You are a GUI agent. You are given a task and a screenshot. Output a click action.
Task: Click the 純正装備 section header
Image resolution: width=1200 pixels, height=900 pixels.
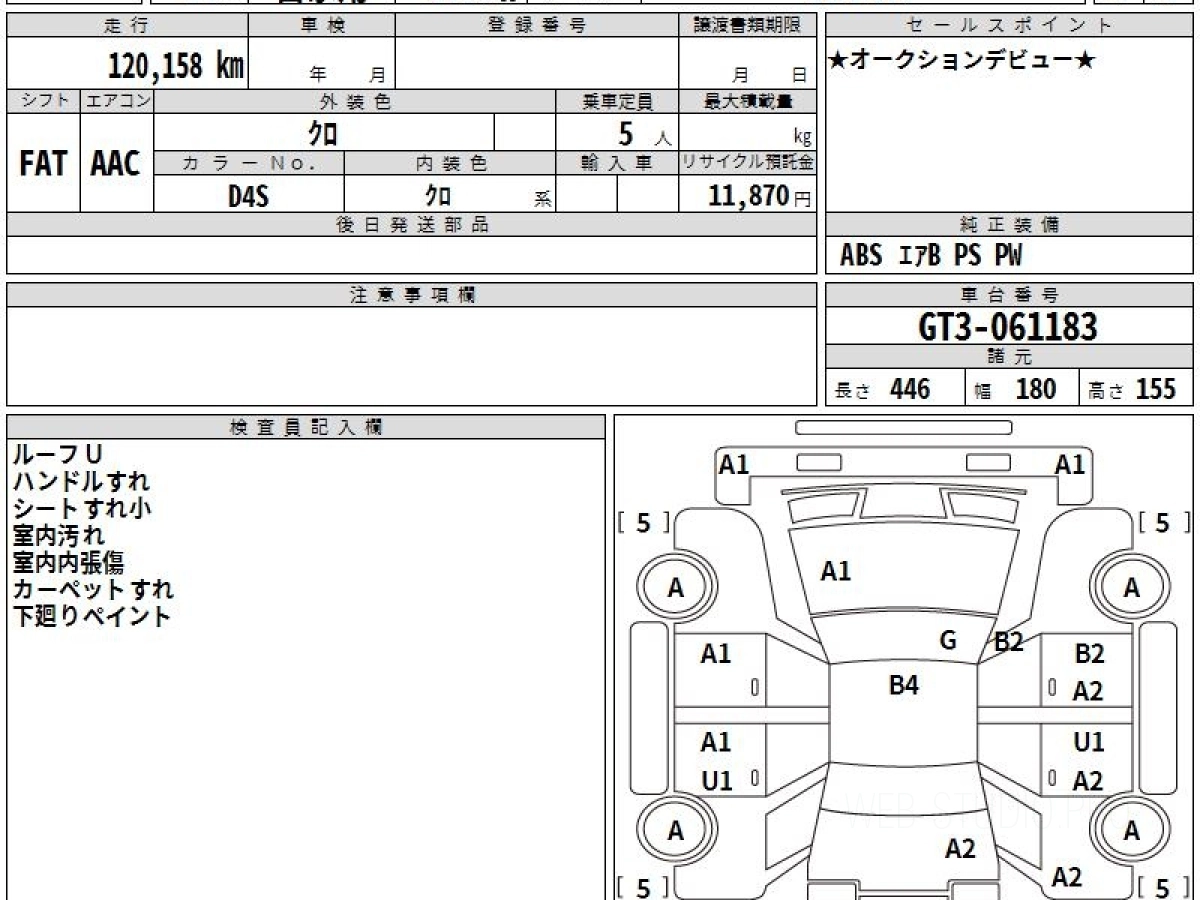pyautogui.click(x=1010, y=225)
